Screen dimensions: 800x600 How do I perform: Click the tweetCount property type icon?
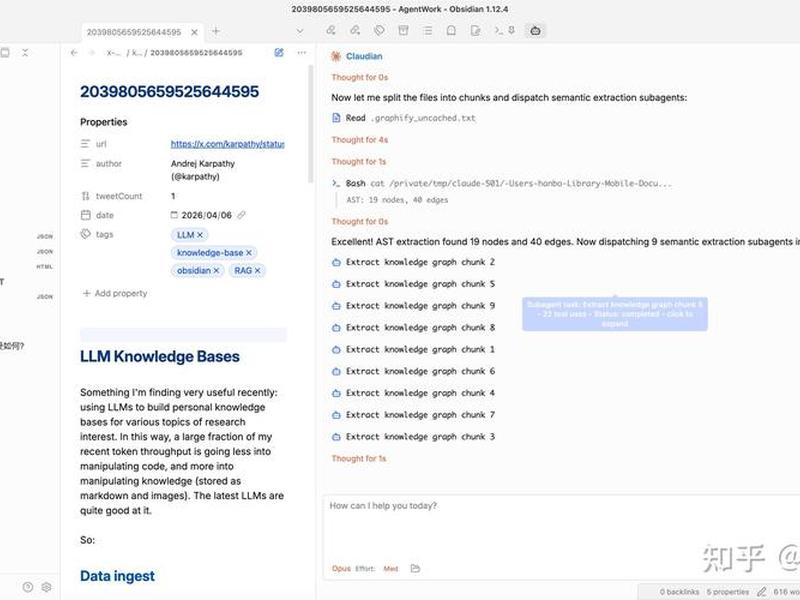pyautogui.click(x=85, y=196)
